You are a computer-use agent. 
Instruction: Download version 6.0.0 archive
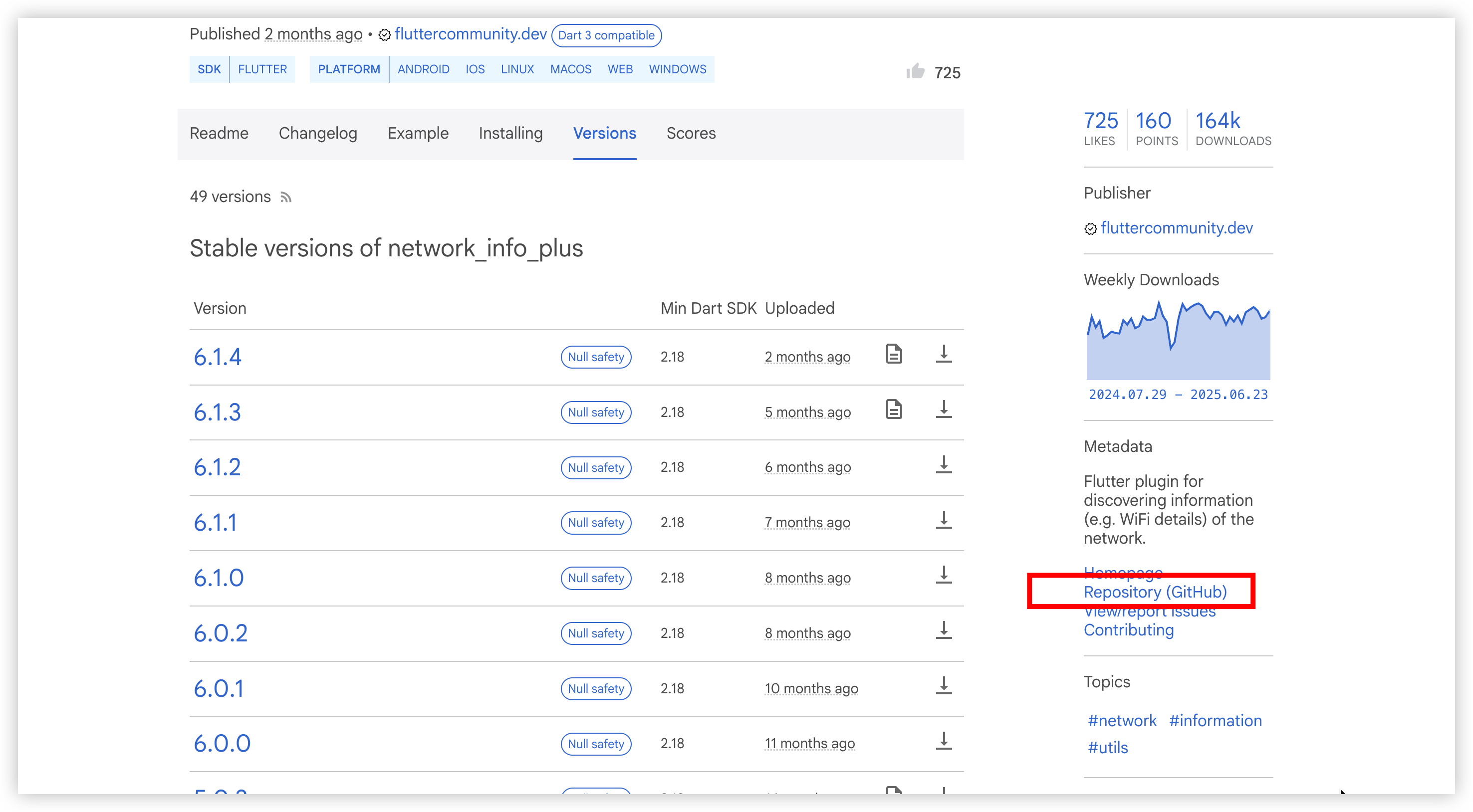pyautogui.click(x=944, y=741)
